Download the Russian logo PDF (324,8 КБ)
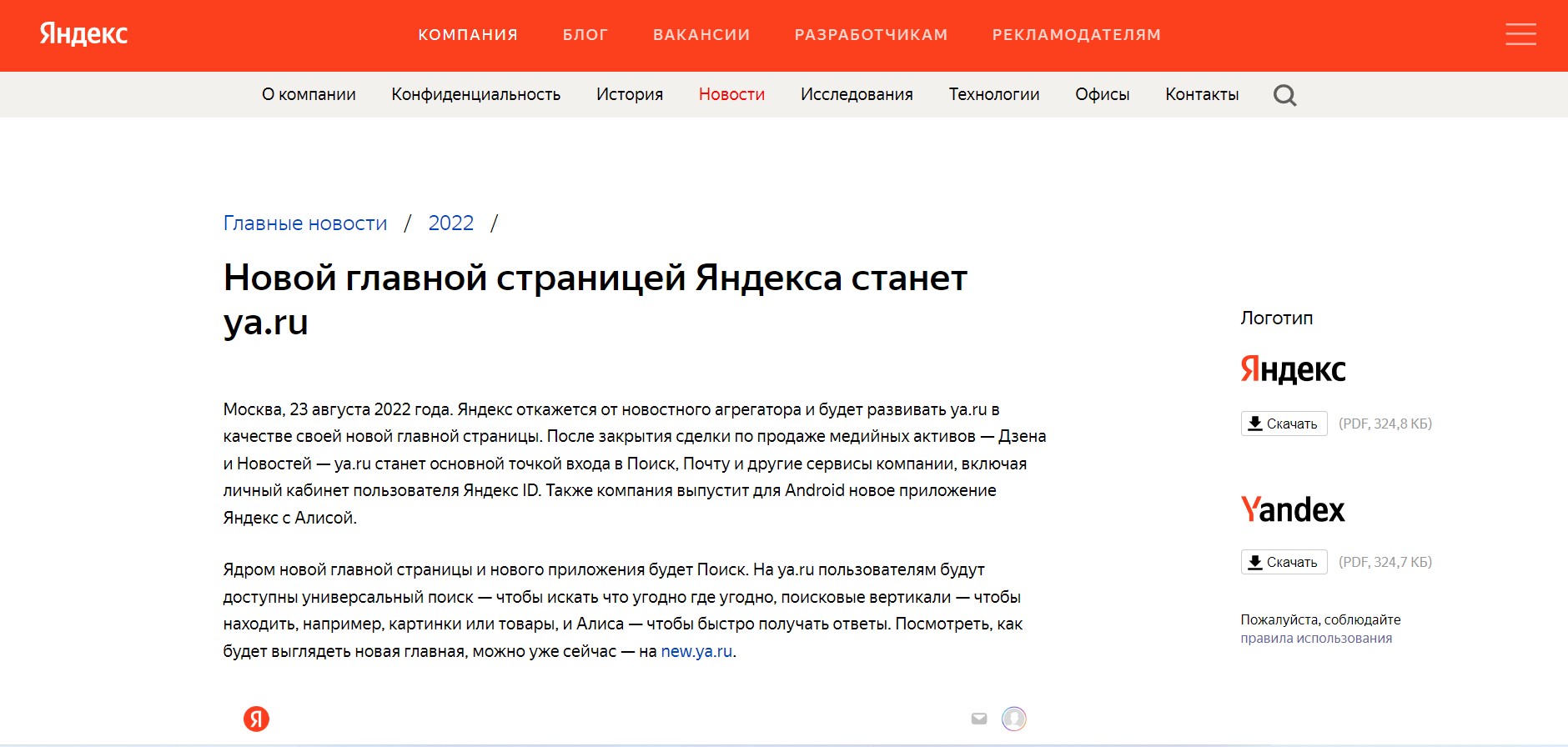The height and width of the screenshot is (747, 1568). pos(1284,424)
